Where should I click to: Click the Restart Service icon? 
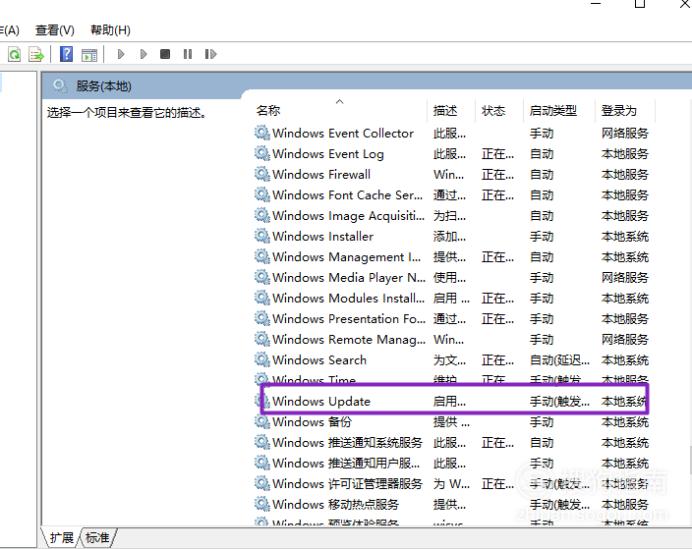click(x=211, y=54)
